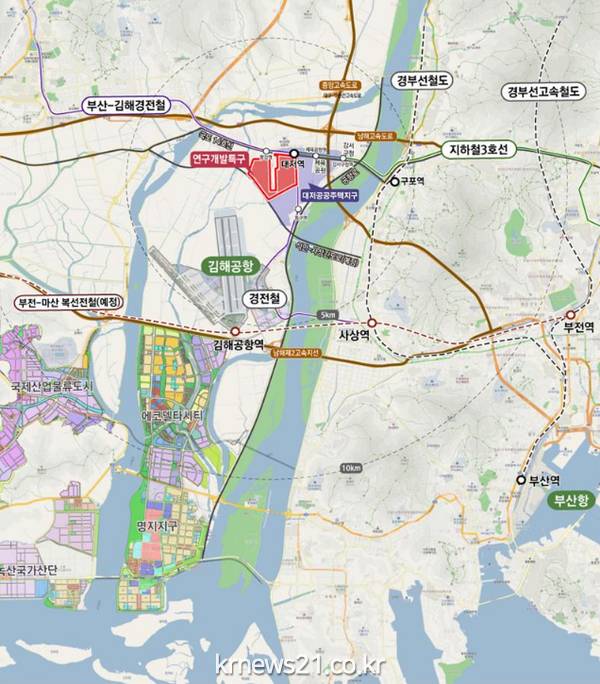
Task: Click the 부산역 station marker circle
Action: point(521,480)
